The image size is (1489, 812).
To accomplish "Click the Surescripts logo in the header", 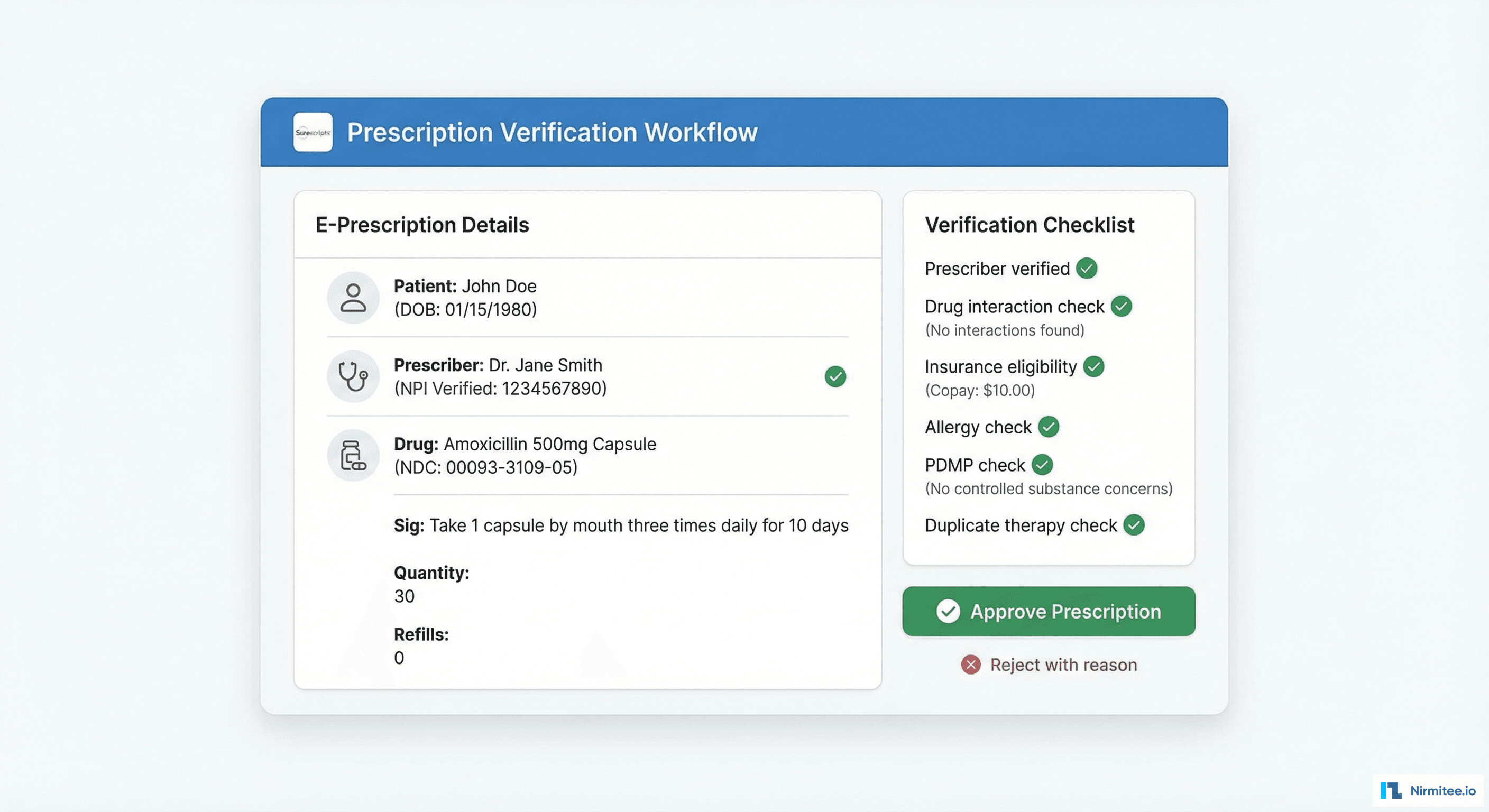I will click(x=312, y=132).
